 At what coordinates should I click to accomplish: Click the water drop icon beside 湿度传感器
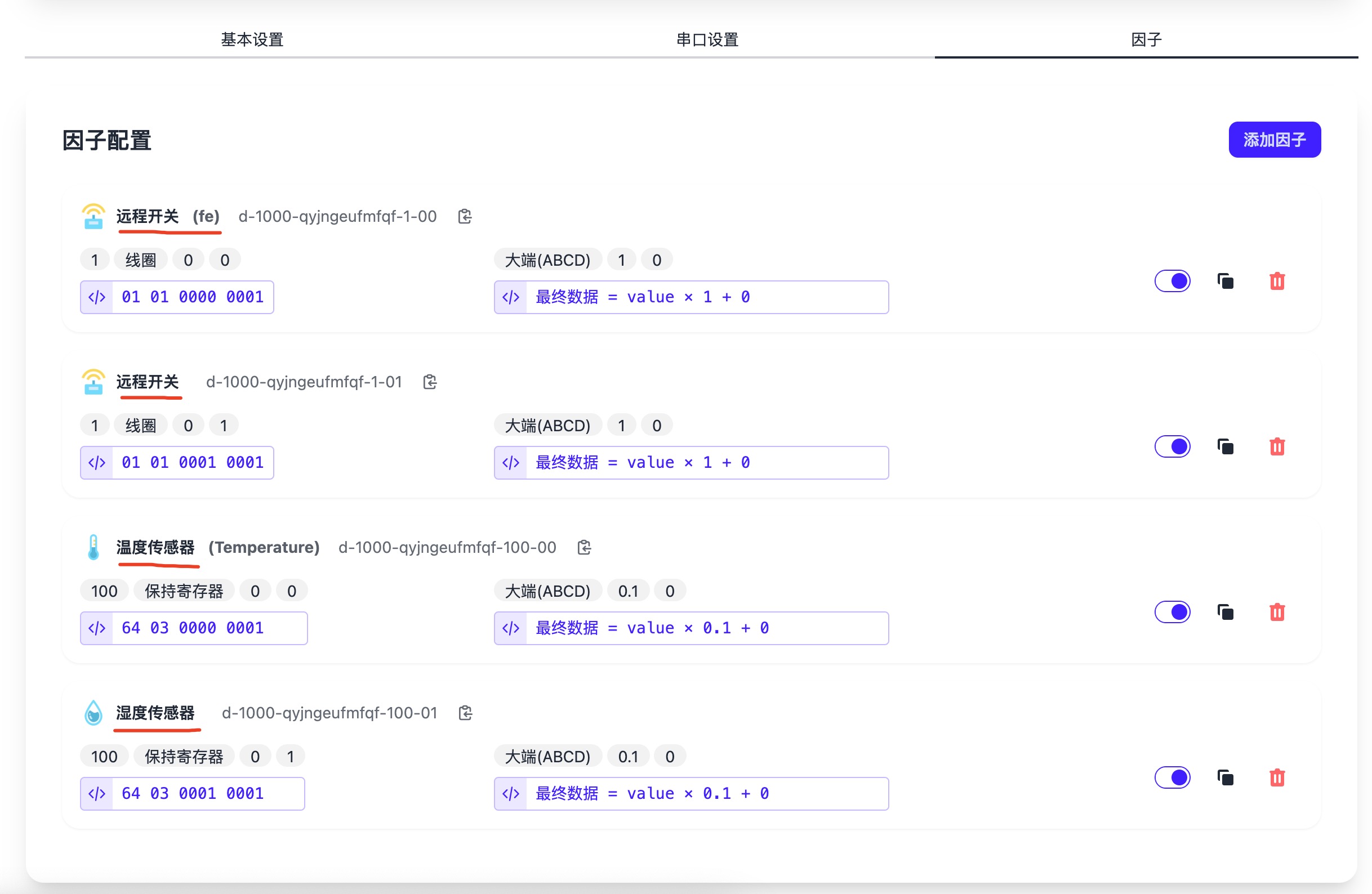pyautogui.click(x=93, y=712)
